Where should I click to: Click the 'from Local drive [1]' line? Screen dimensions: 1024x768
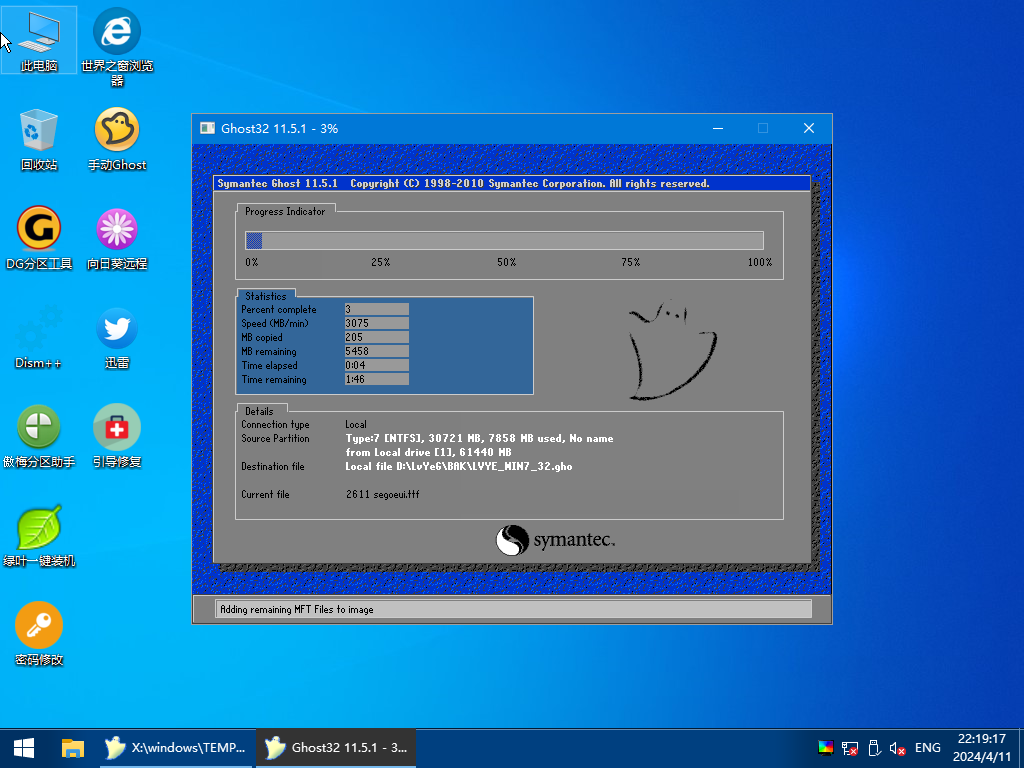pyautogui.click(x=428, y=452)
